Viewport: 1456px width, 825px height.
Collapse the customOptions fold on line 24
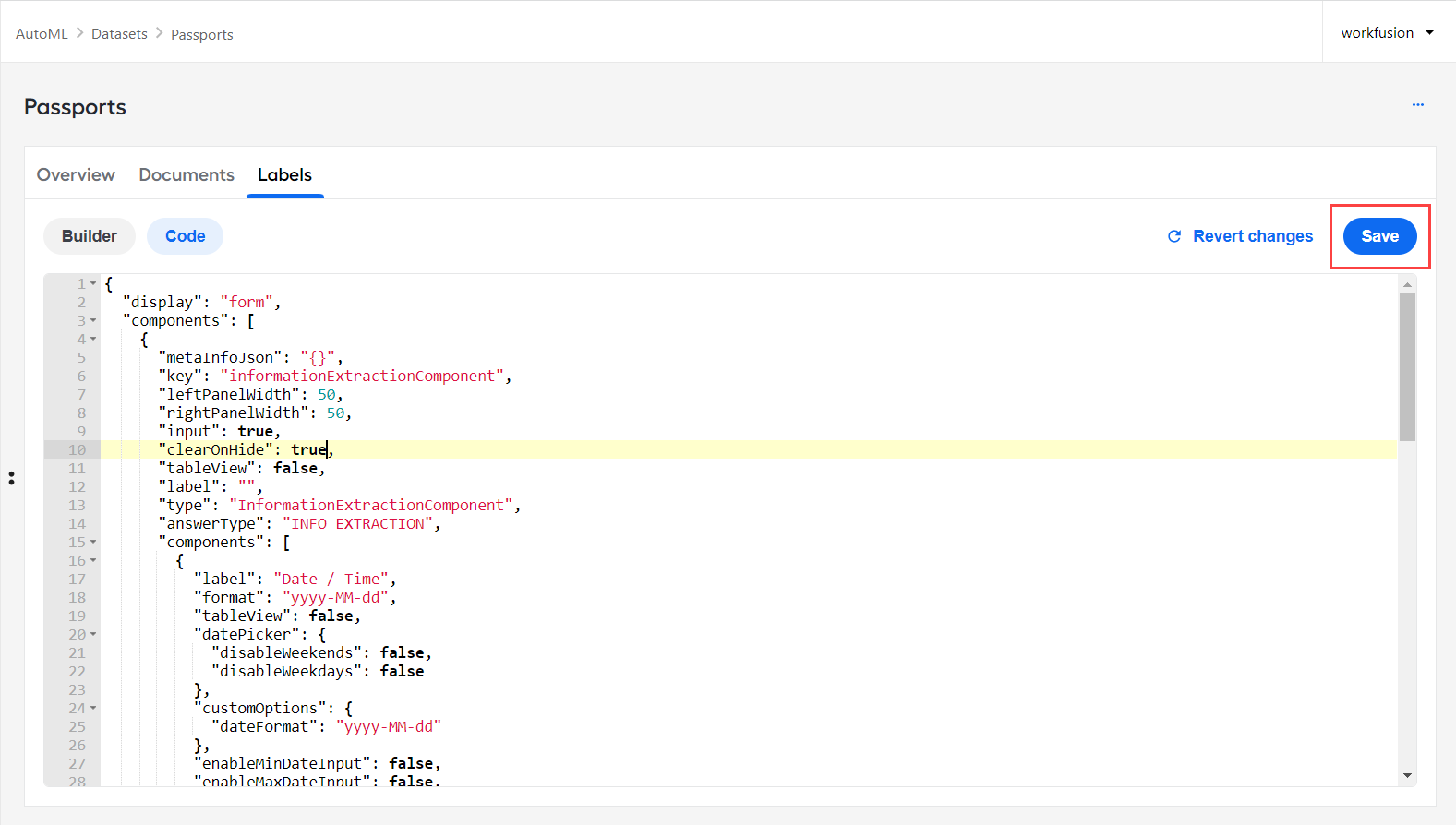point(93,708)
